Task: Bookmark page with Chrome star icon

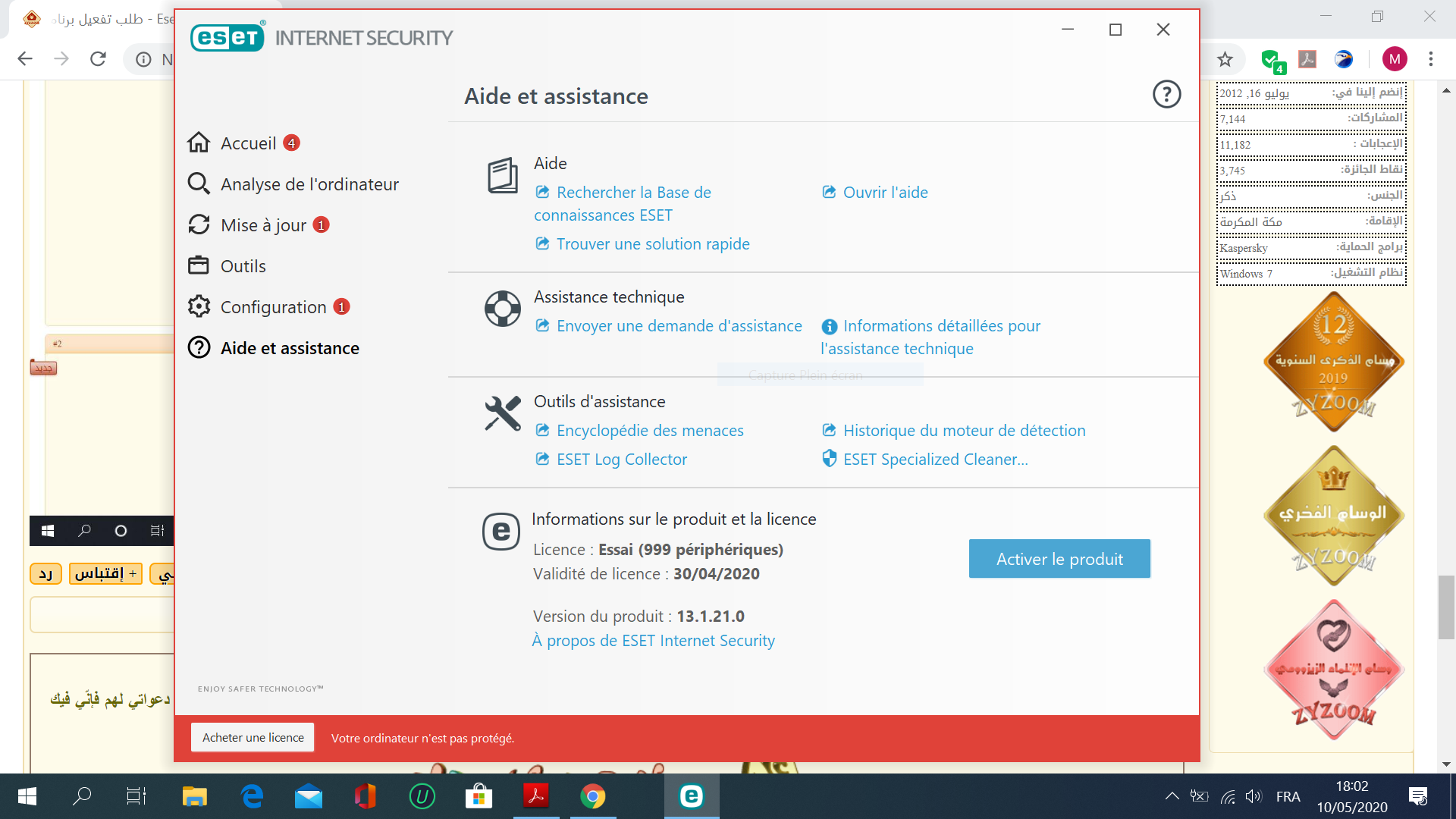Action: tap(1225, 58)
